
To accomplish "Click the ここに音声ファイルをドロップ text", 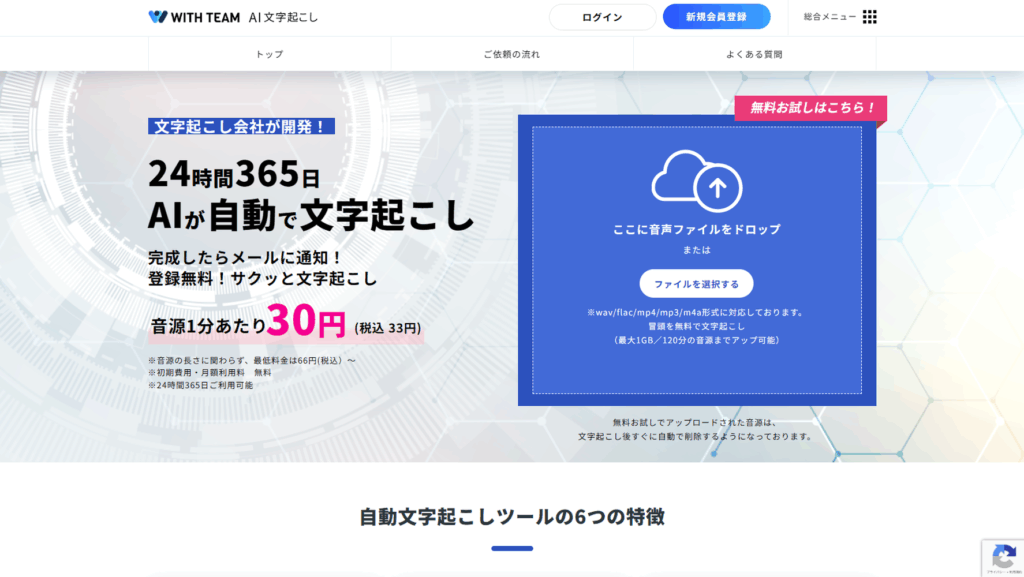I will pos(697,229).
